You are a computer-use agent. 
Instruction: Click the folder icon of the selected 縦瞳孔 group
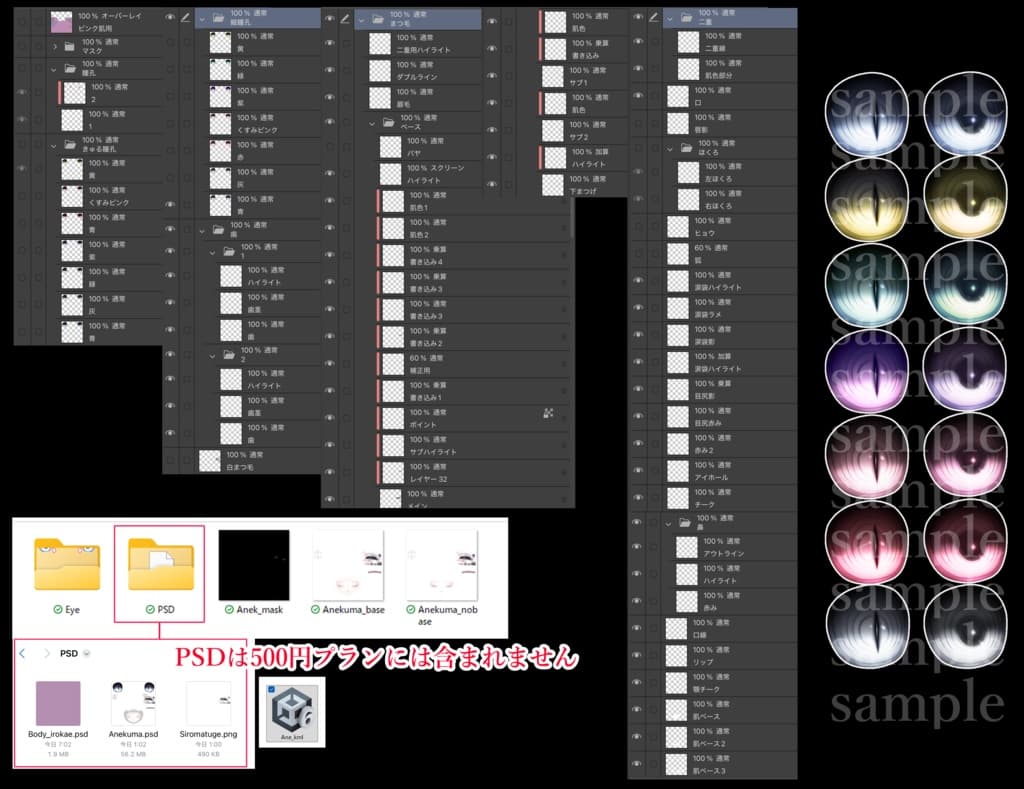click(219, 18)
